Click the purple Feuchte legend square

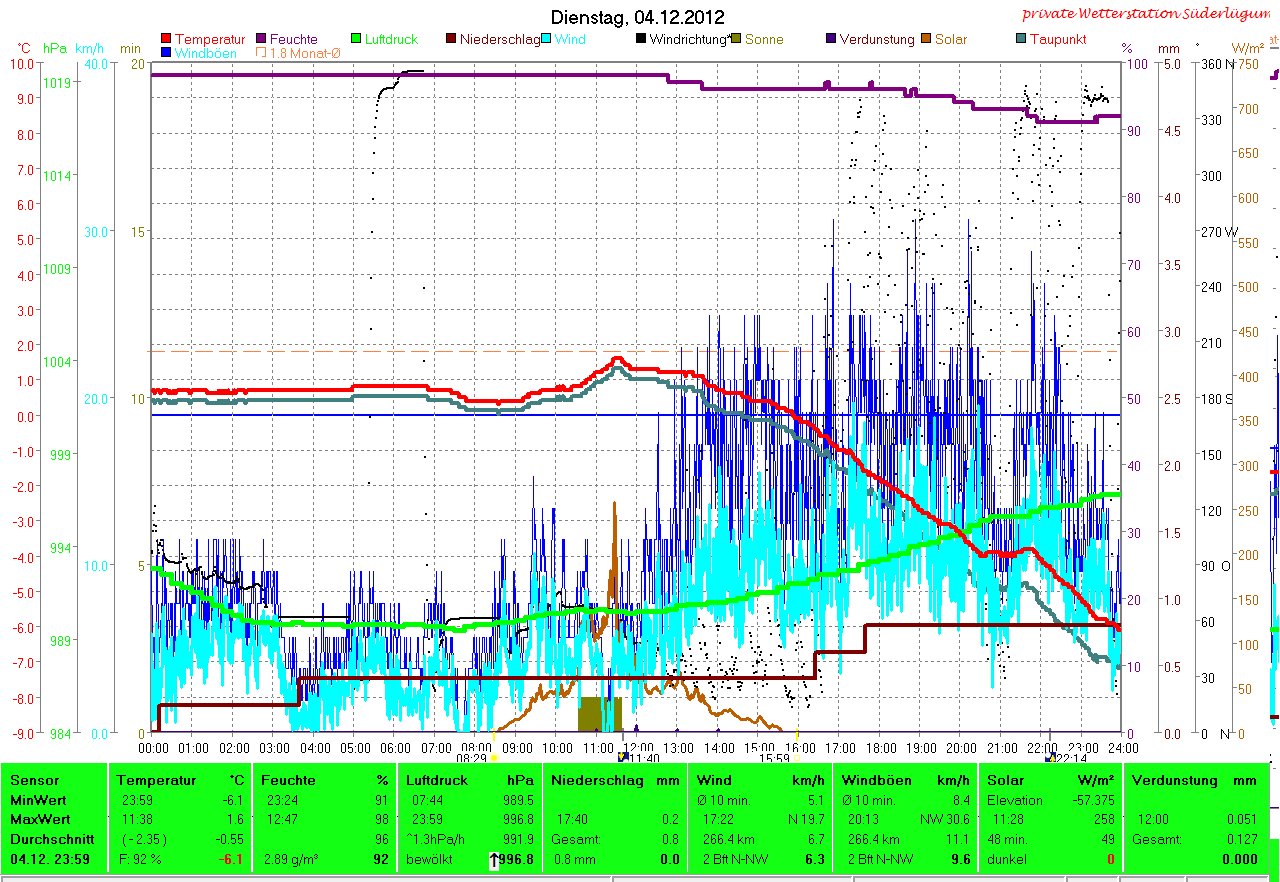(x=263, y=40)
